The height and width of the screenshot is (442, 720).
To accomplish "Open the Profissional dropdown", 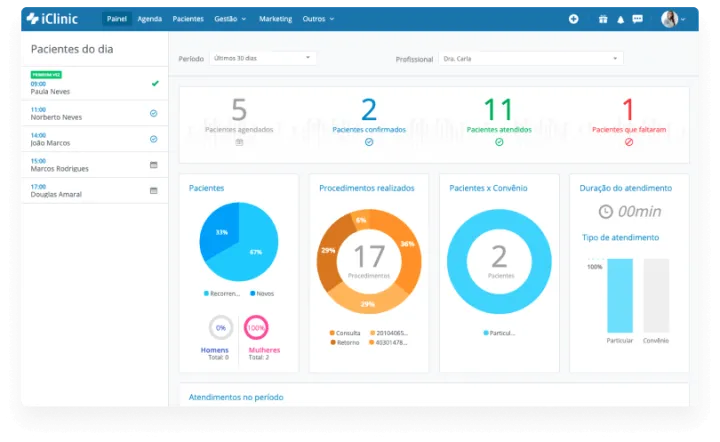I will [531, 59].
